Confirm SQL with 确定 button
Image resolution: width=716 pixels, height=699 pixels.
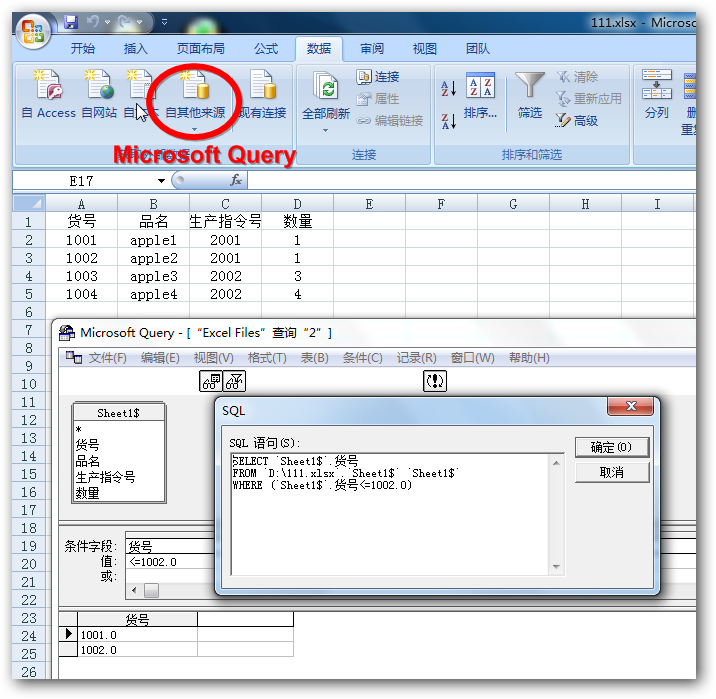(611, 447)
